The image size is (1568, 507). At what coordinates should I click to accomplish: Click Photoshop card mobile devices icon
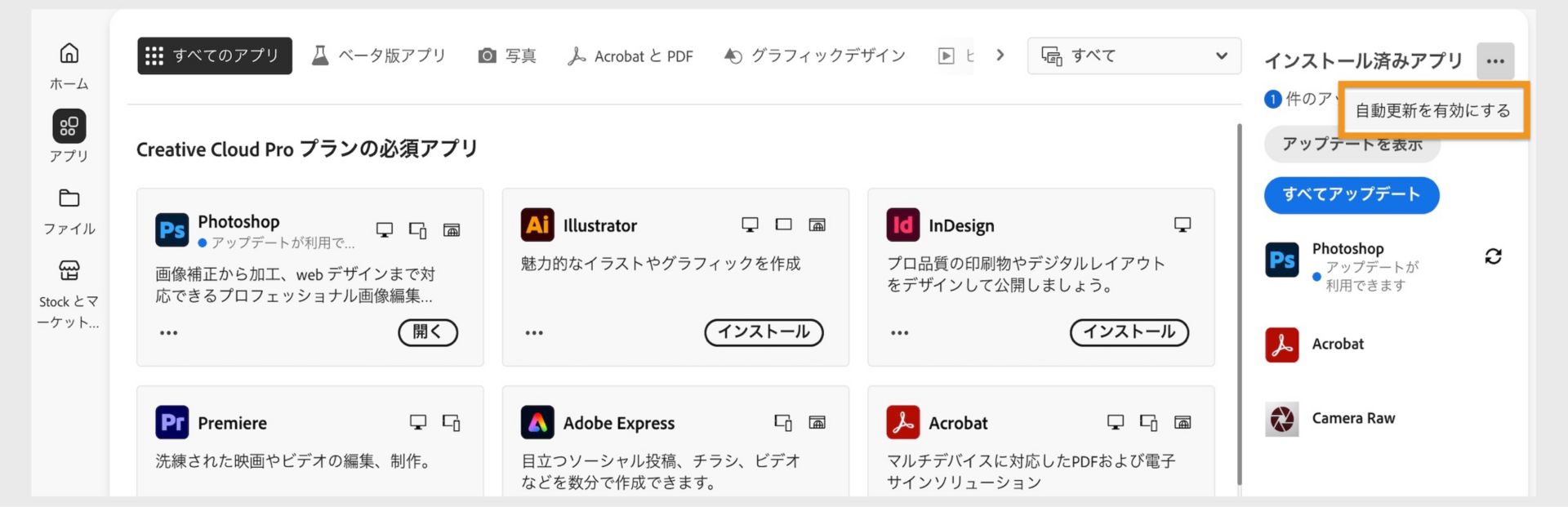418,230
